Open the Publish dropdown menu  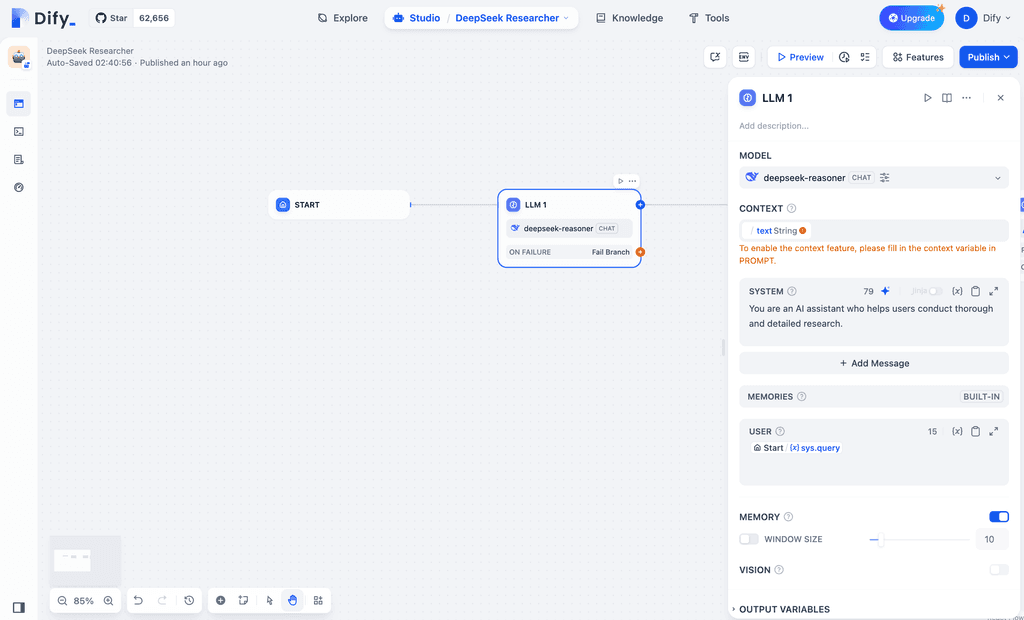point(987,57)
